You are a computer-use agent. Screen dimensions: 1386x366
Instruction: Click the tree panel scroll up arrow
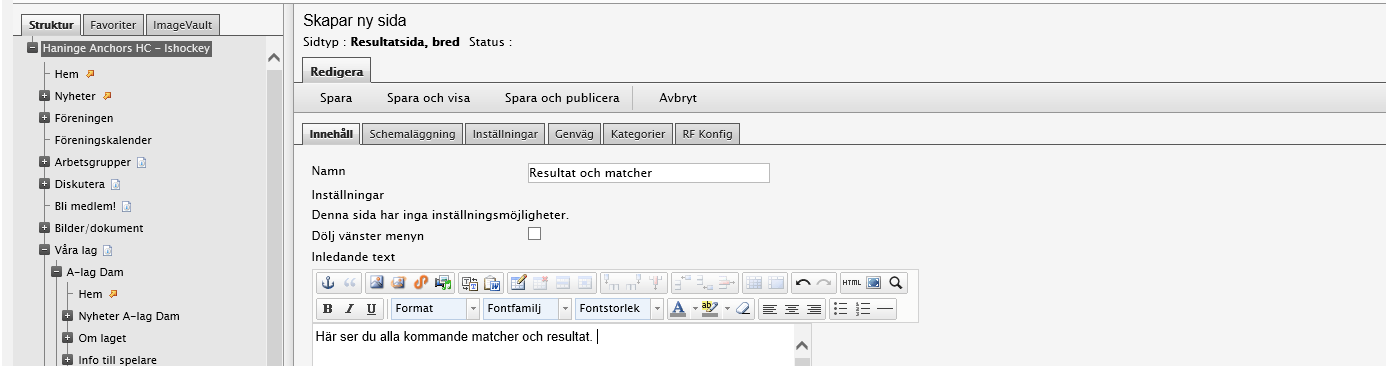(x=275, y=58)
